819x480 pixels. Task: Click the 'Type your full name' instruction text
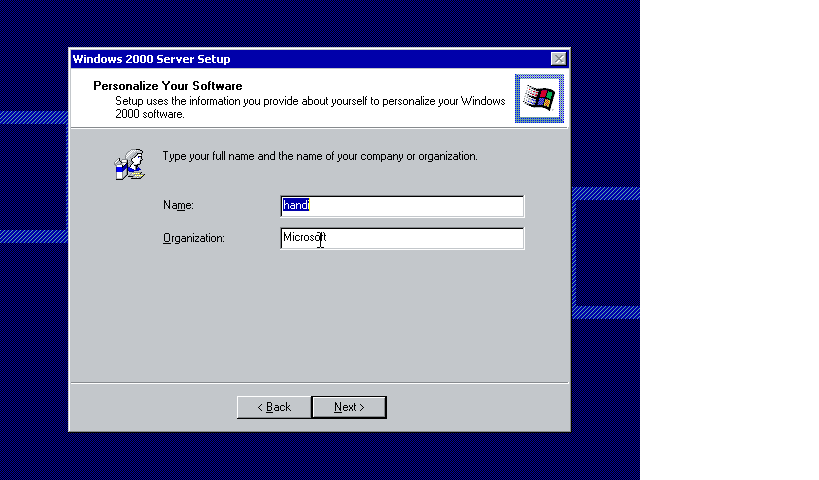tap(320, 156)
